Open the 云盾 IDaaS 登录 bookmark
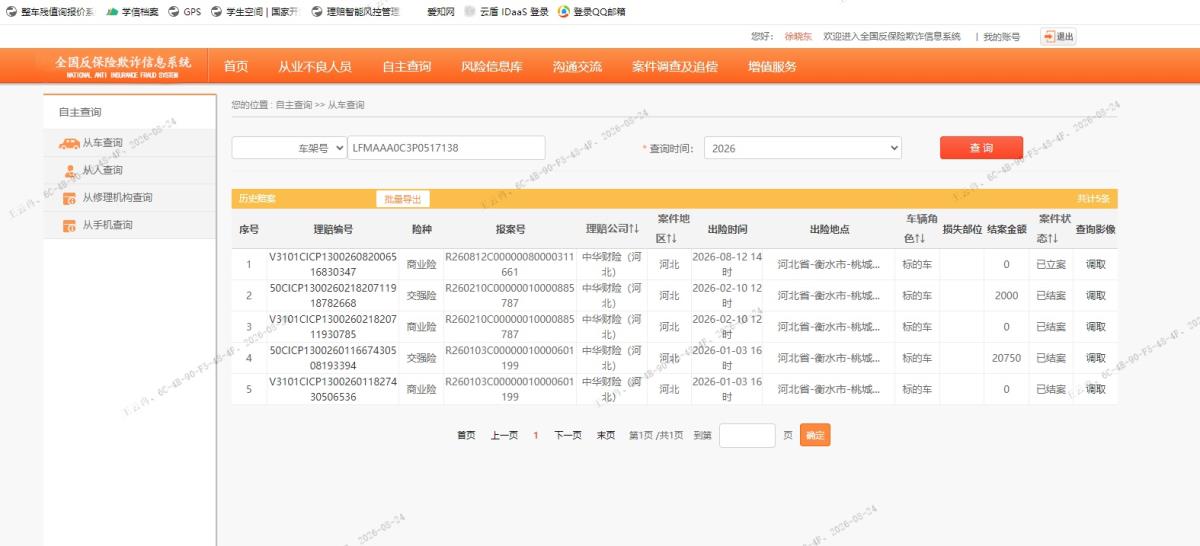Image resolution: width=1200 pixels, height=546 pixels. click(x=506, y=11)
